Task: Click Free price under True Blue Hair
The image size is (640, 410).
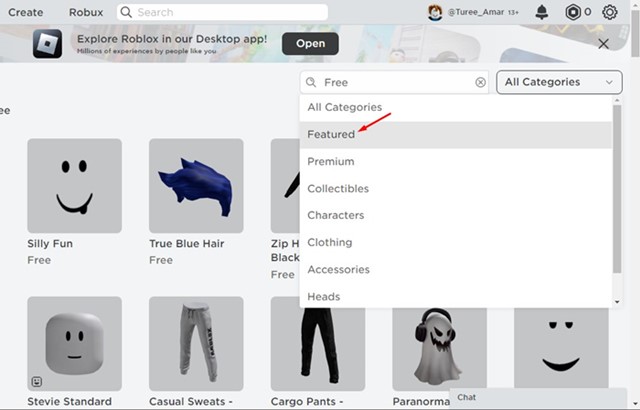Action: tap(161, 260)
